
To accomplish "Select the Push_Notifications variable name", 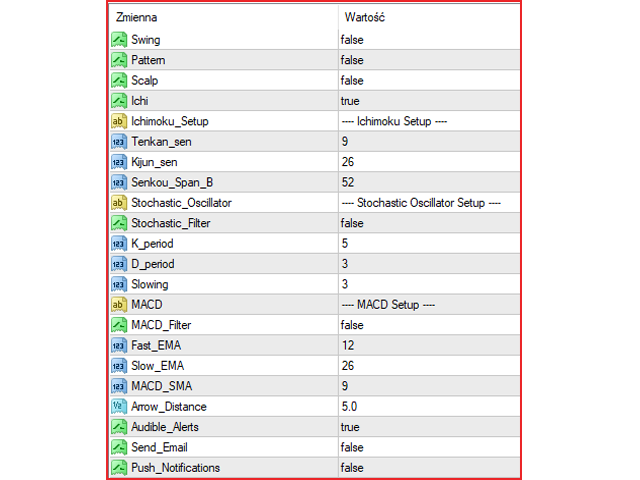I will coord(176,468).
